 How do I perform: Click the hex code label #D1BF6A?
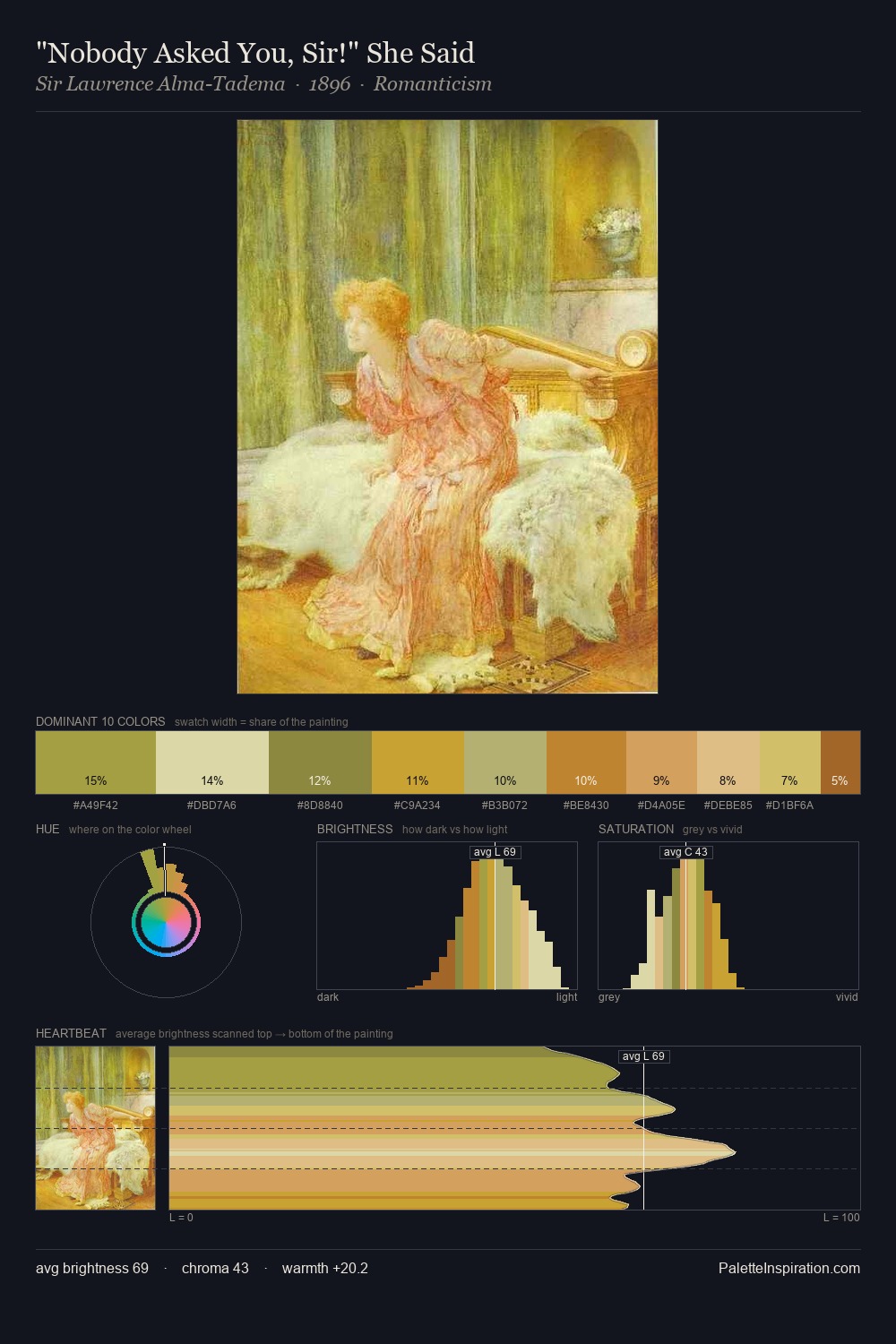(790, 806)
